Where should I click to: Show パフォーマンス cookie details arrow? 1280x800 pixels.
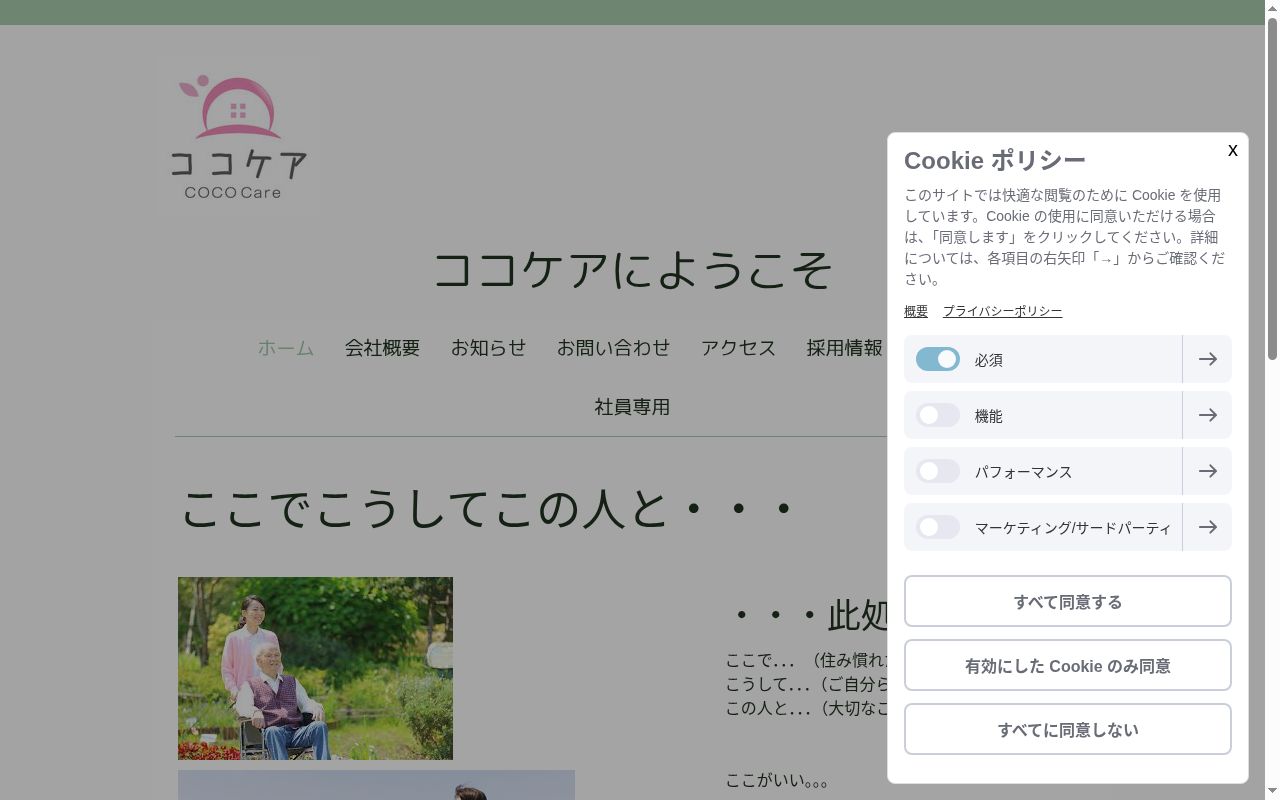[1207, 471]
